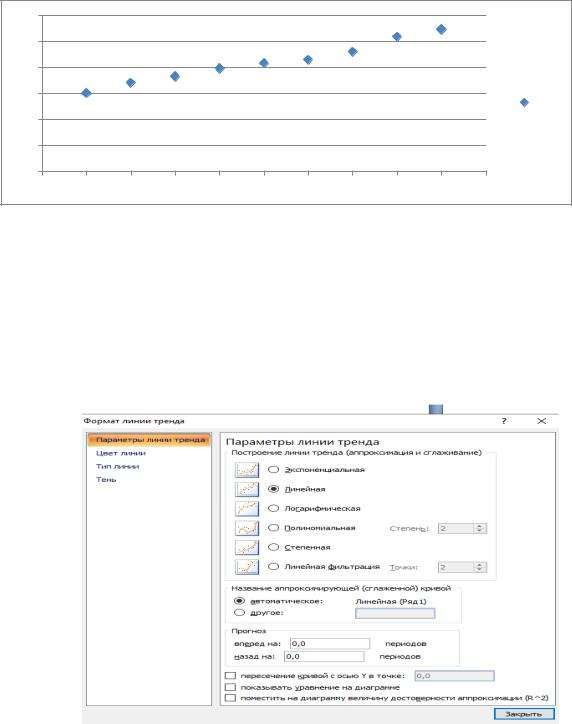Viewport: 572px width, 724px height.
Task: Click the help question mark icon
Action: coord(504,421)
